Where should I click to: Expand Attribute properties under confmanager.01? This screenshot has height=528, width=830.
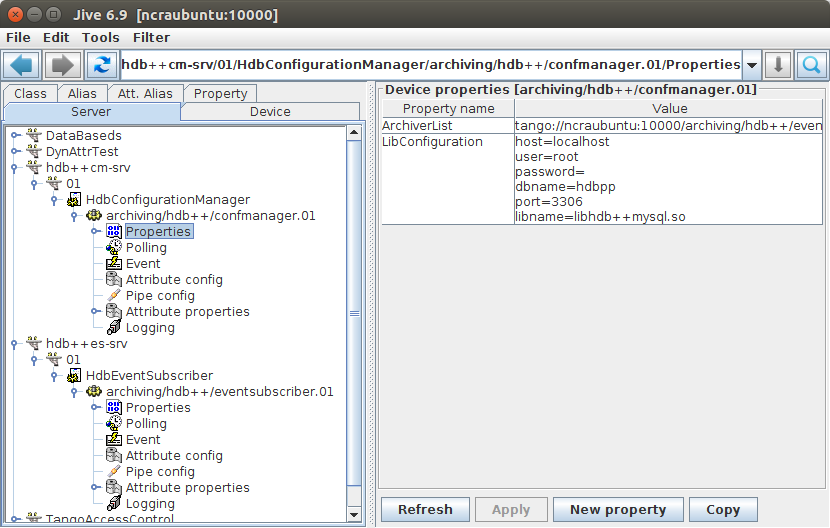94,311
